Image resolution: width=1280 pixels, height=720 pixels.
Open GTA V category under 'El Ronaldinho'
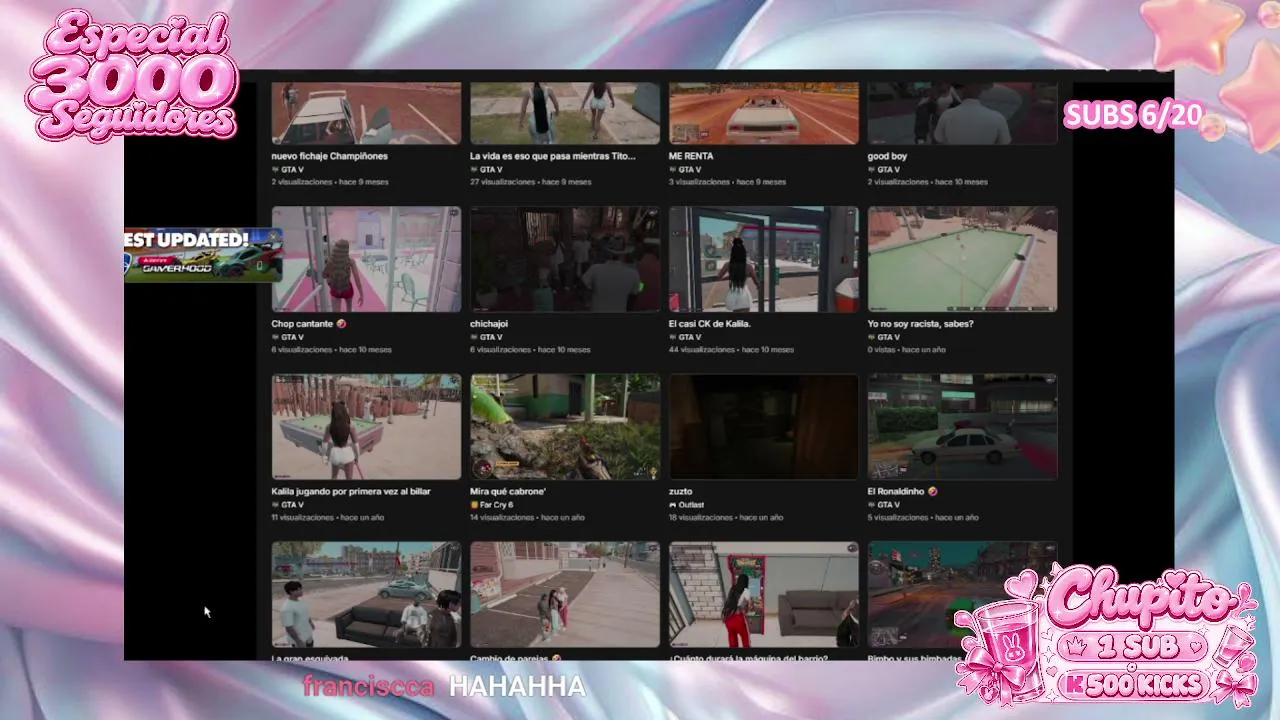tap(889, 505)
